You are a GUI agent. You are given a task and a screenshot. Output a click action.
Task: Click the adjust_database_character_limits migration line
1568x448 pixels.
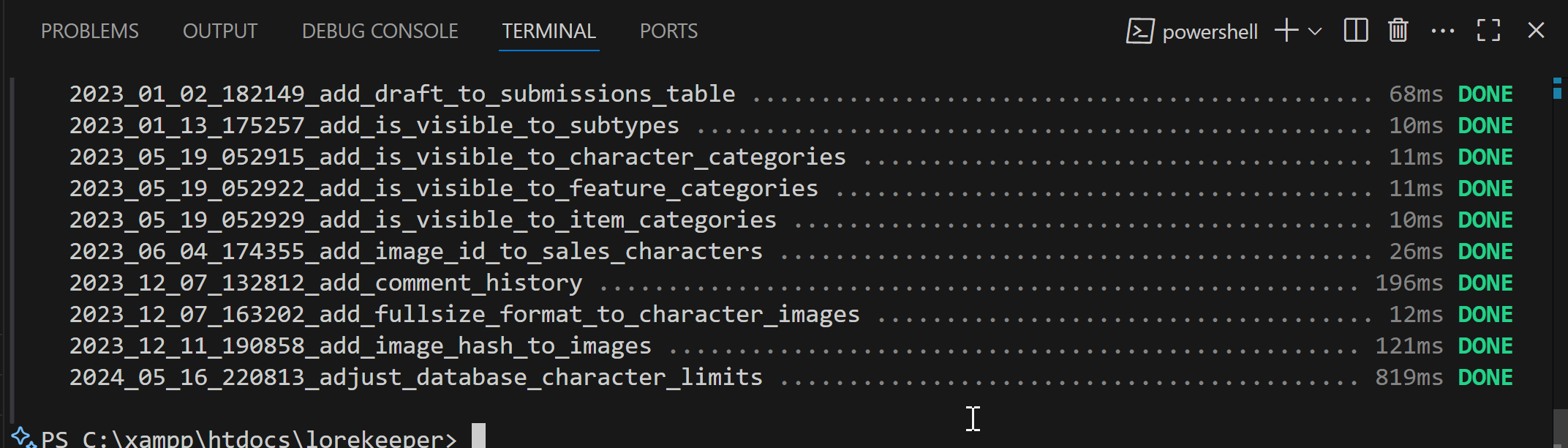pyautogui.click(x=415, y=378)
